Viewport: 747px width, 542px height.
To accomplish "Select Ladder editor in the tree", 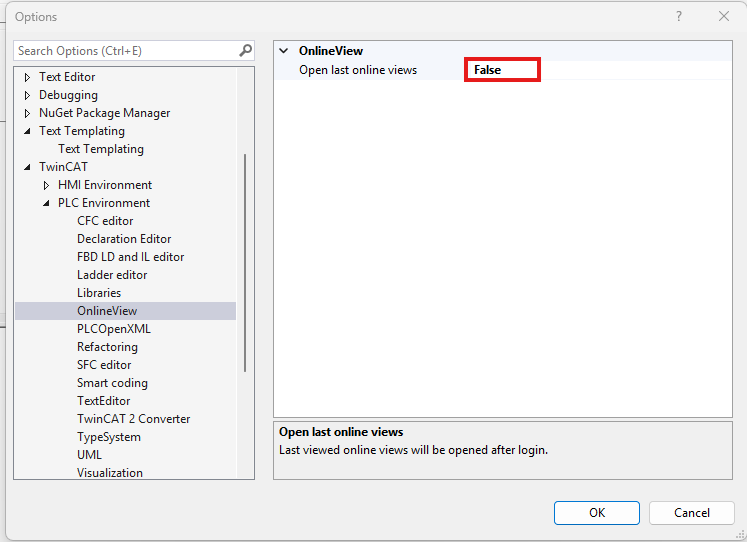I will [112, 275].
